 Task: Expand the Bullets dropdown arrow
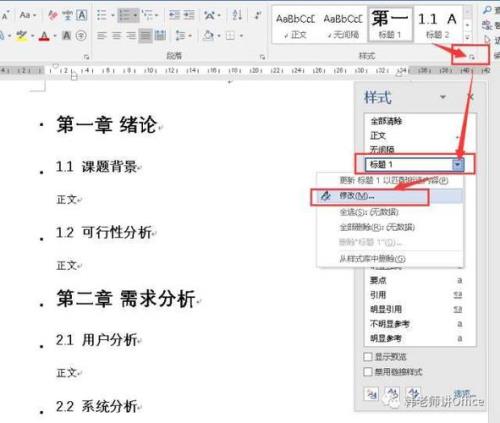pyautogui.click(x=112, y=15)
